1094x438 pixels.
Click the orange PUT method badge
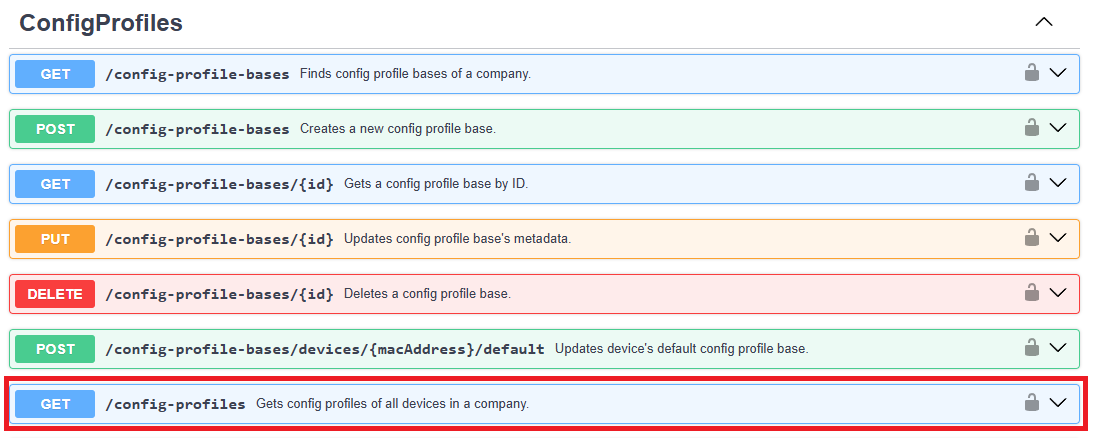[55, 239]
